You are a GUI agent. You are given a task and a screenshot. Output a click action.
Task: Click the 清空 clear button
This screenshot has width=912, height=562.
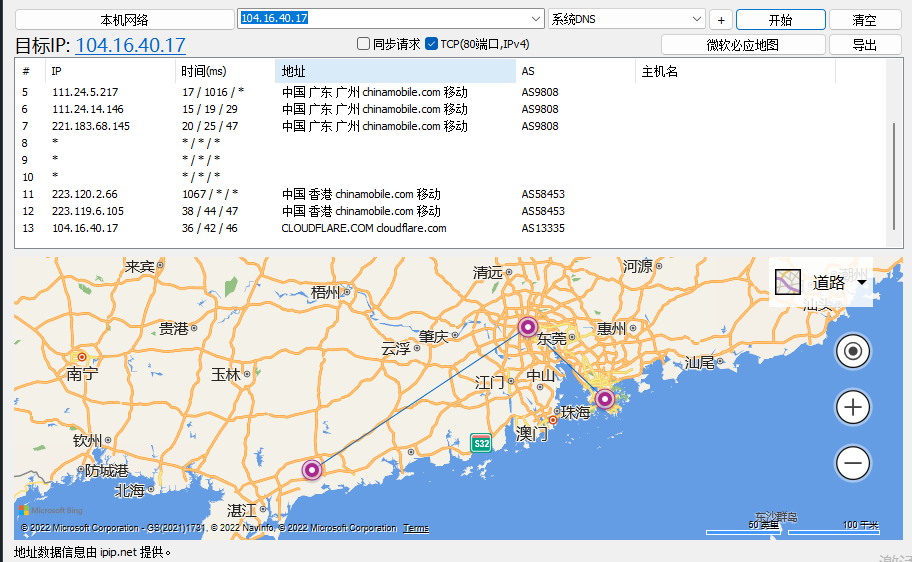click(x=864, y=20)
